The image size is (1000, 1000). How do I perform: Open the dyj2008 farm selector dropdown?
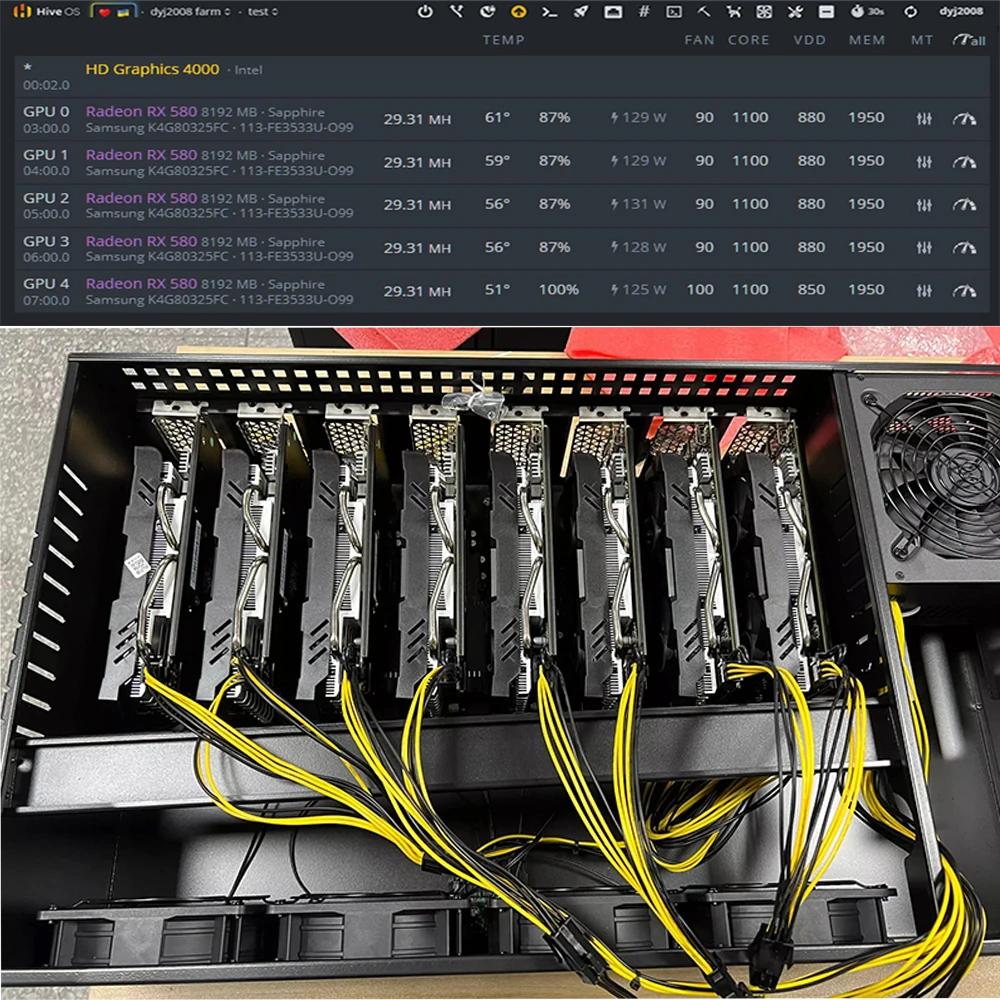[x=190, y=11]
